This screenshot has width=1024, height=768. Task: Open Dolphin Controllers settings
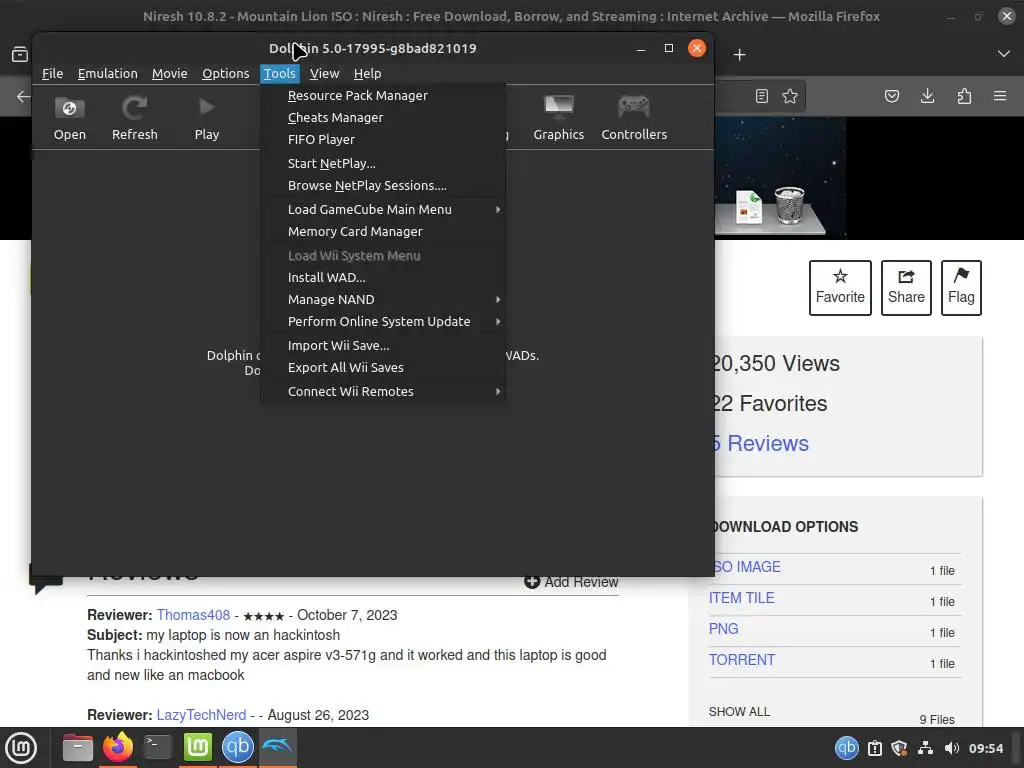click(634, 118)
